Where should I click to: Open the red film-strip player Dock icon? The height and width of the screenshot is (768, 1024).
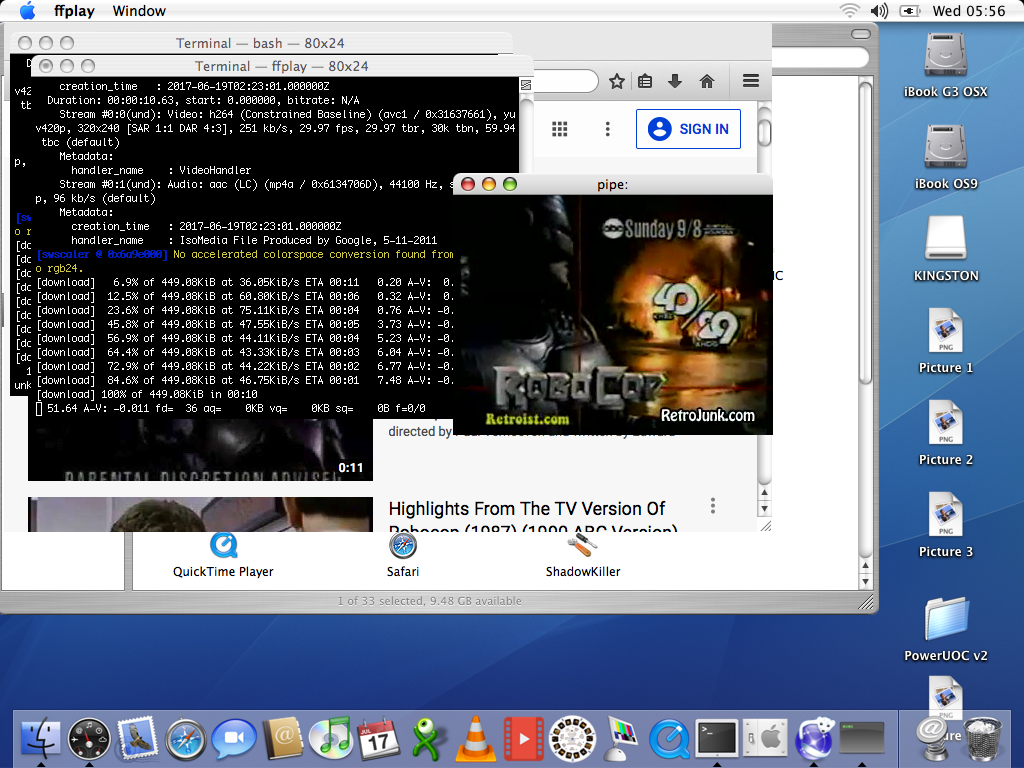523,739
